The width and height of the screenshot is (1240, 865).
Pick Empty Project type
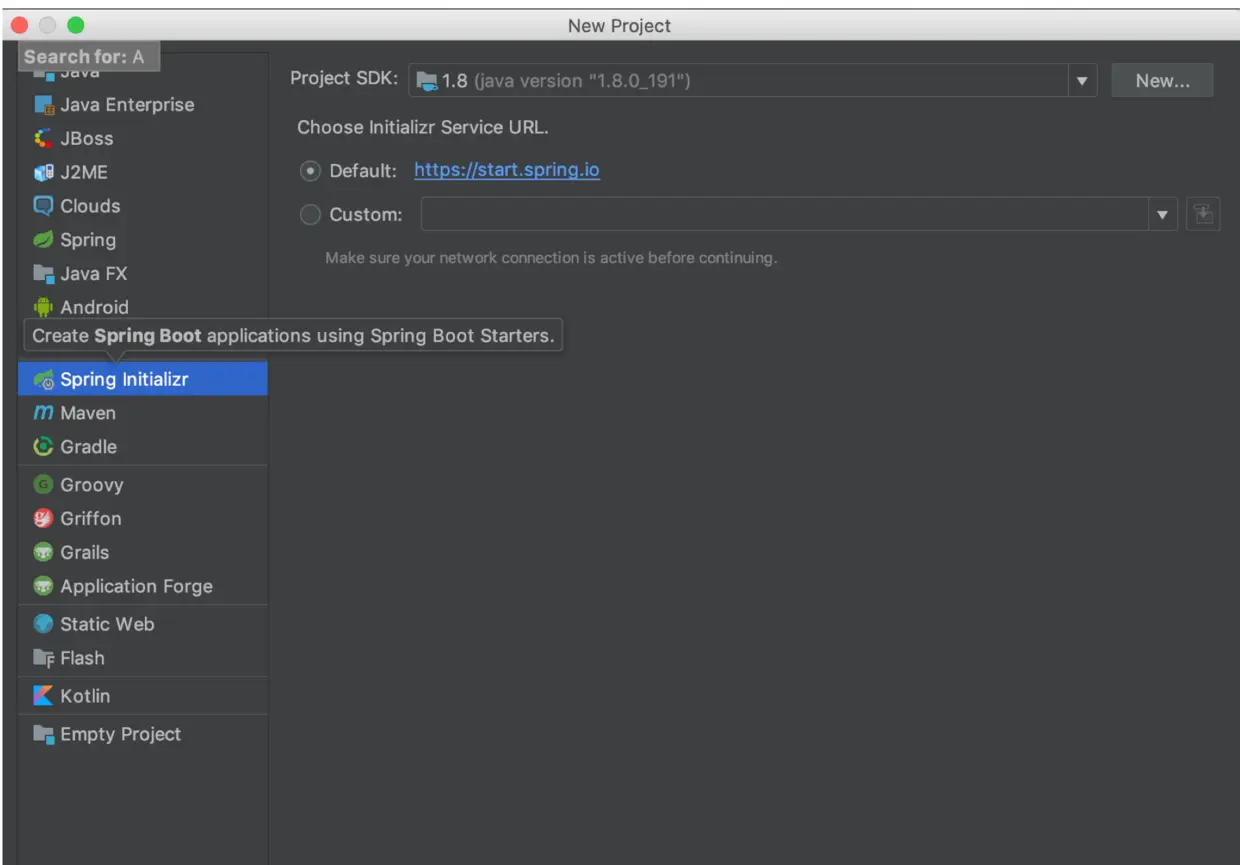point(143,734)
